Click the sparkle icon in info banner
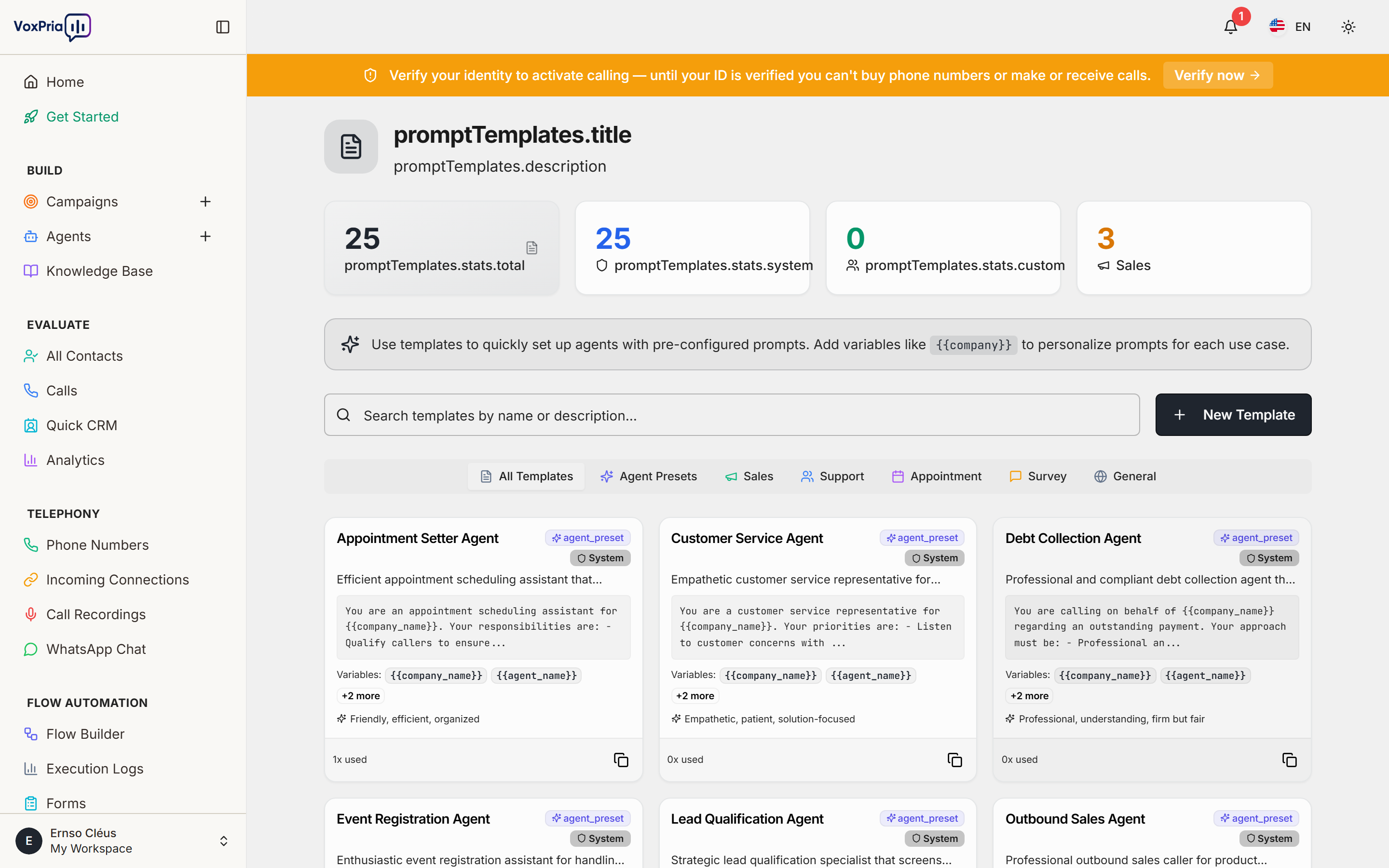The image size is (1389, 868). click(x=350, y=344)
